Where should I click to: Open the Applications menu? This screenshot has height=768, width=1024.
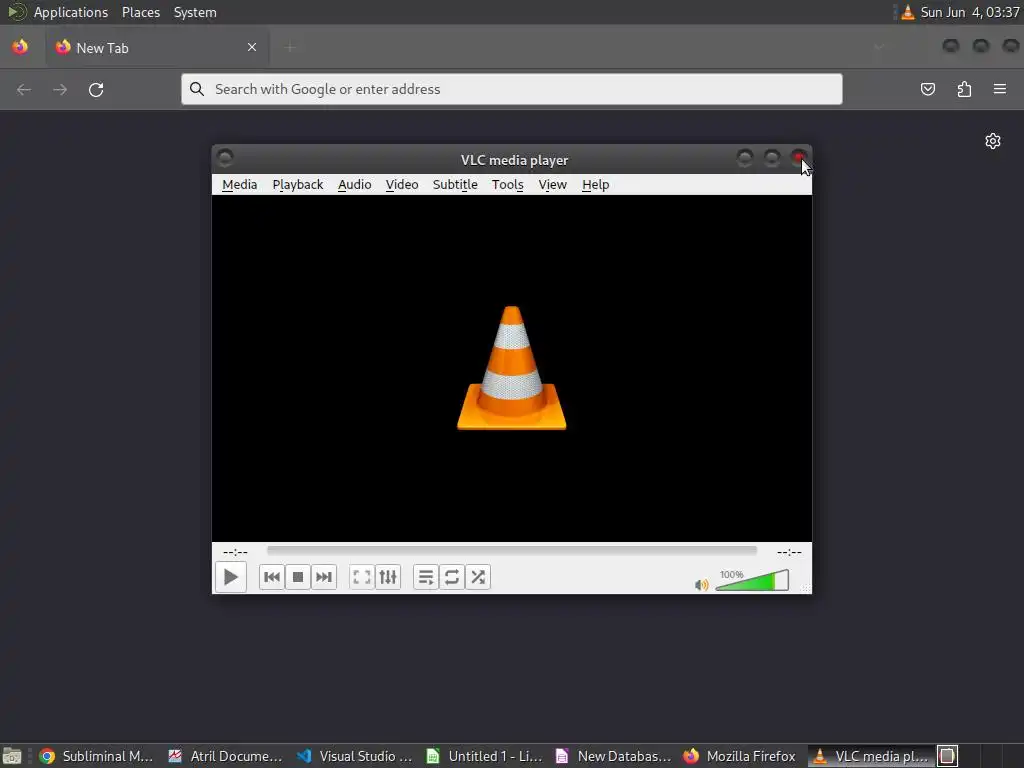(71, 12)
